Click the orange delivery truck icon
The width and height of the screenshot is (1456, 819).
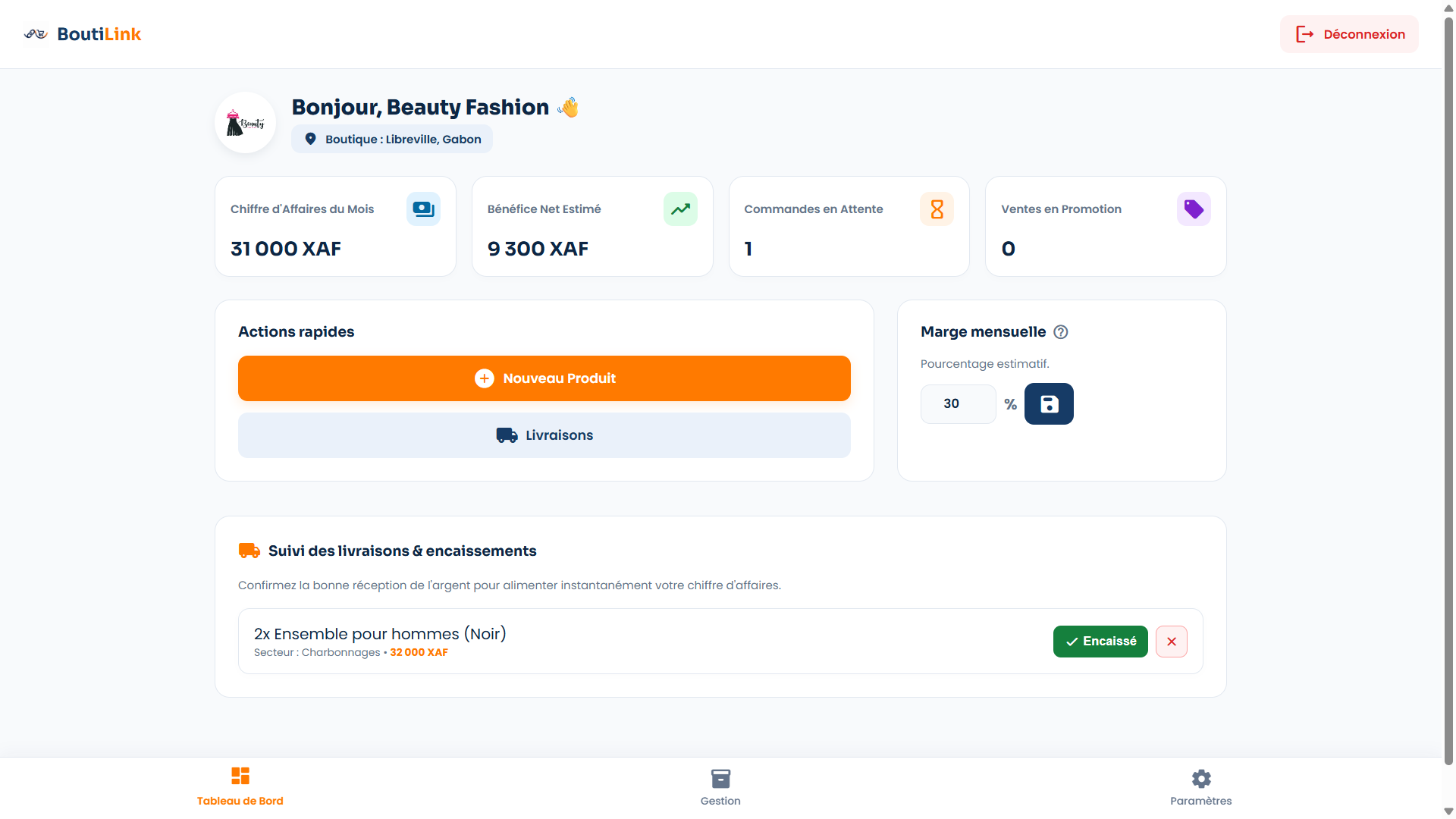(x=249, y=551)
